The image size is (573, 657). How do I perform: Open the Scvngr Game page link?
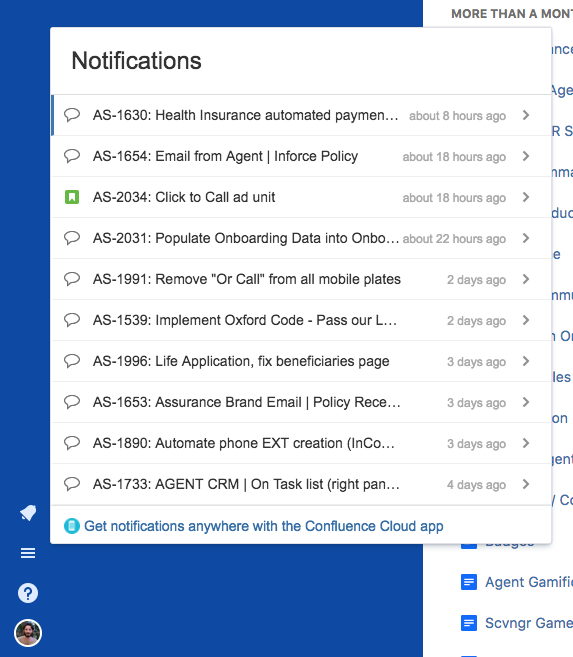[529, 623]
